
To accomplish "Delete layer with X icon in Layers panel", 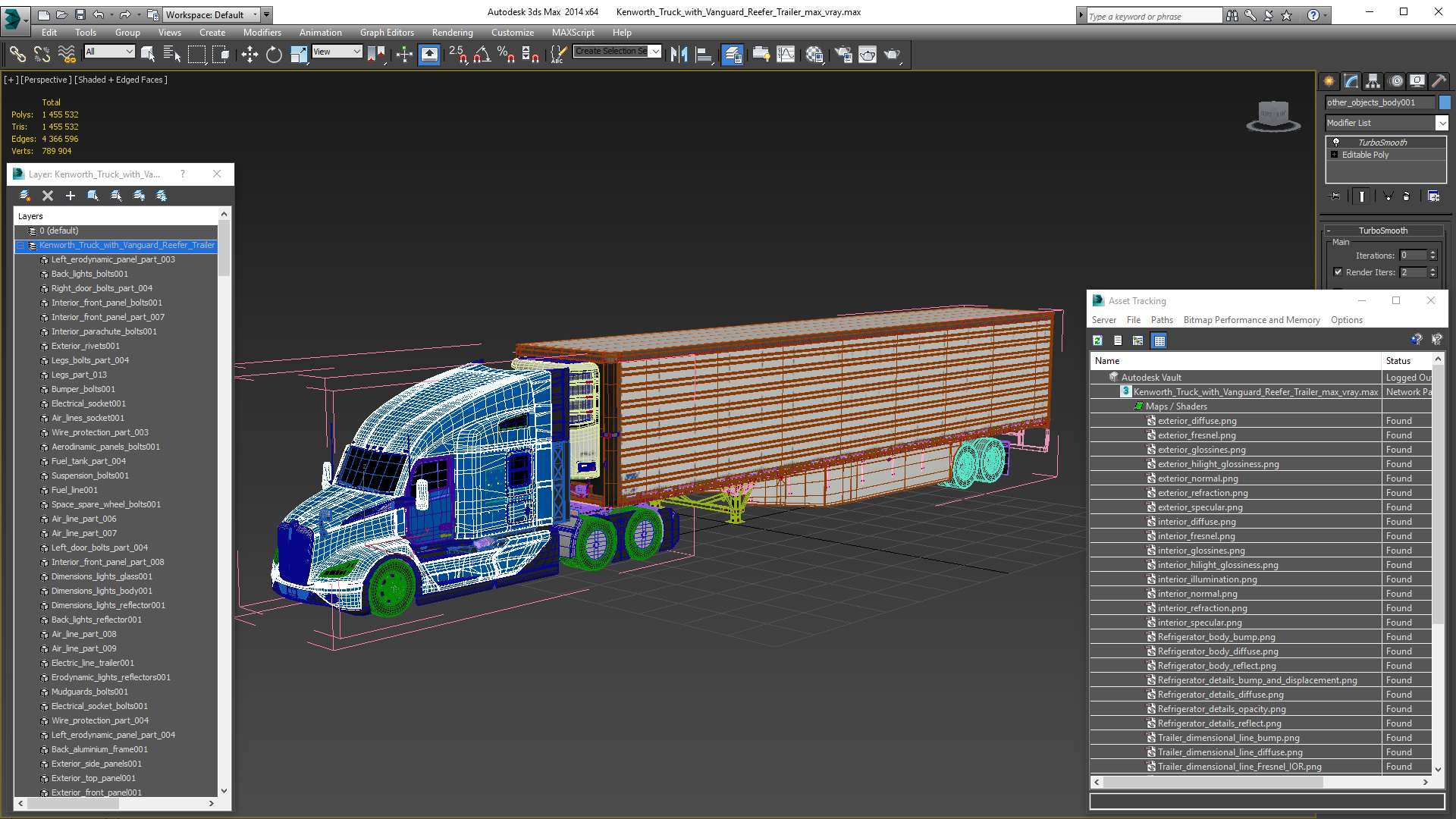I will 48,196.
